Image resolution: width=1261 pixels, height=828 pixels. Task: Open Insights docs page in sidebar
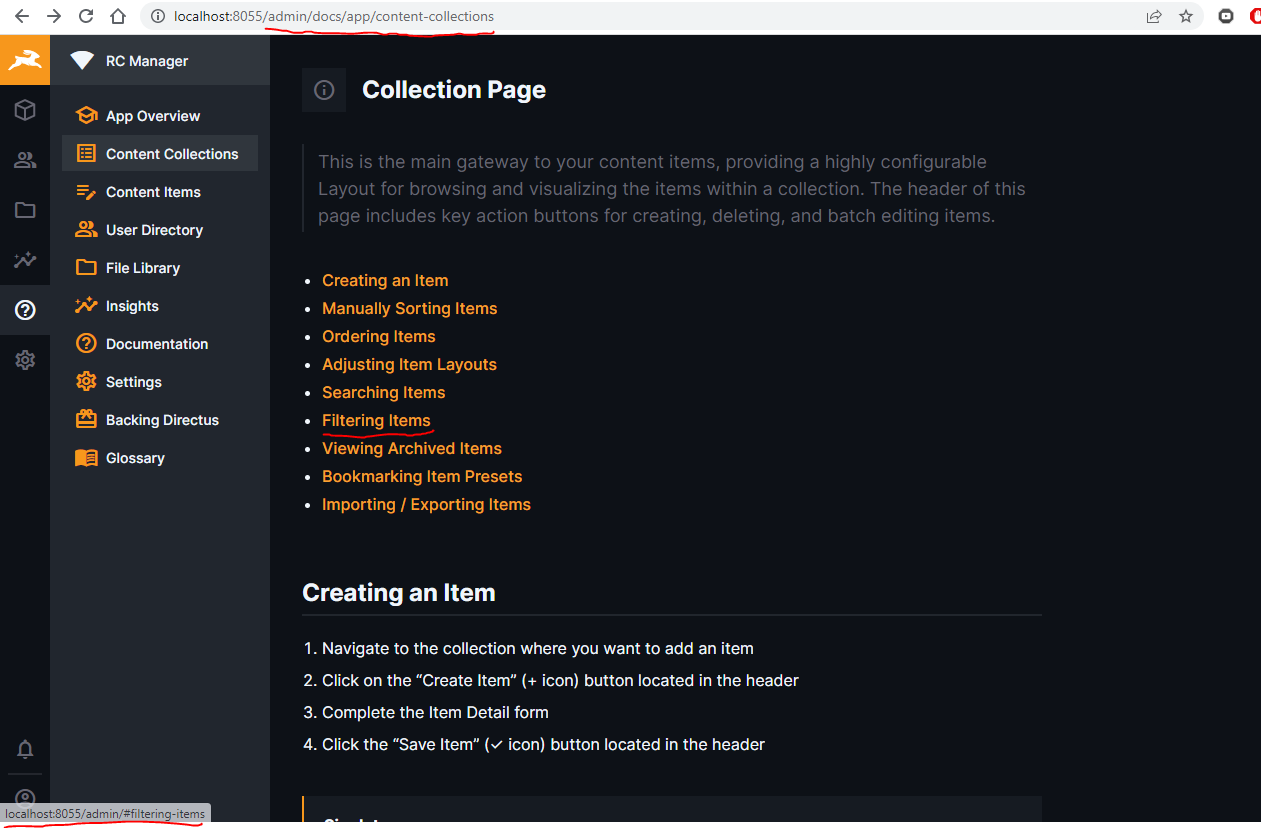(160, 306)
